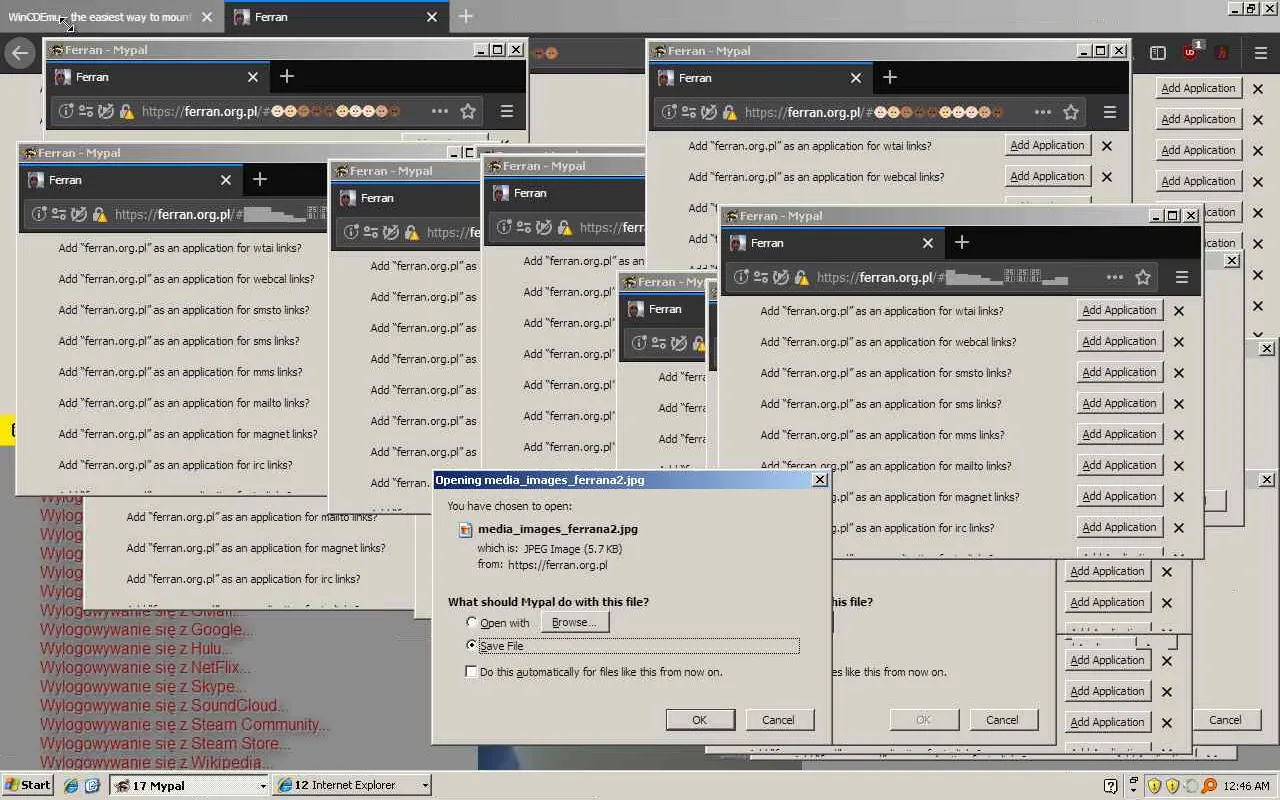This screenshot has height=800, width=1280.
Task: Open the permissions icon in front-right Mypal window
Action: 761,277
